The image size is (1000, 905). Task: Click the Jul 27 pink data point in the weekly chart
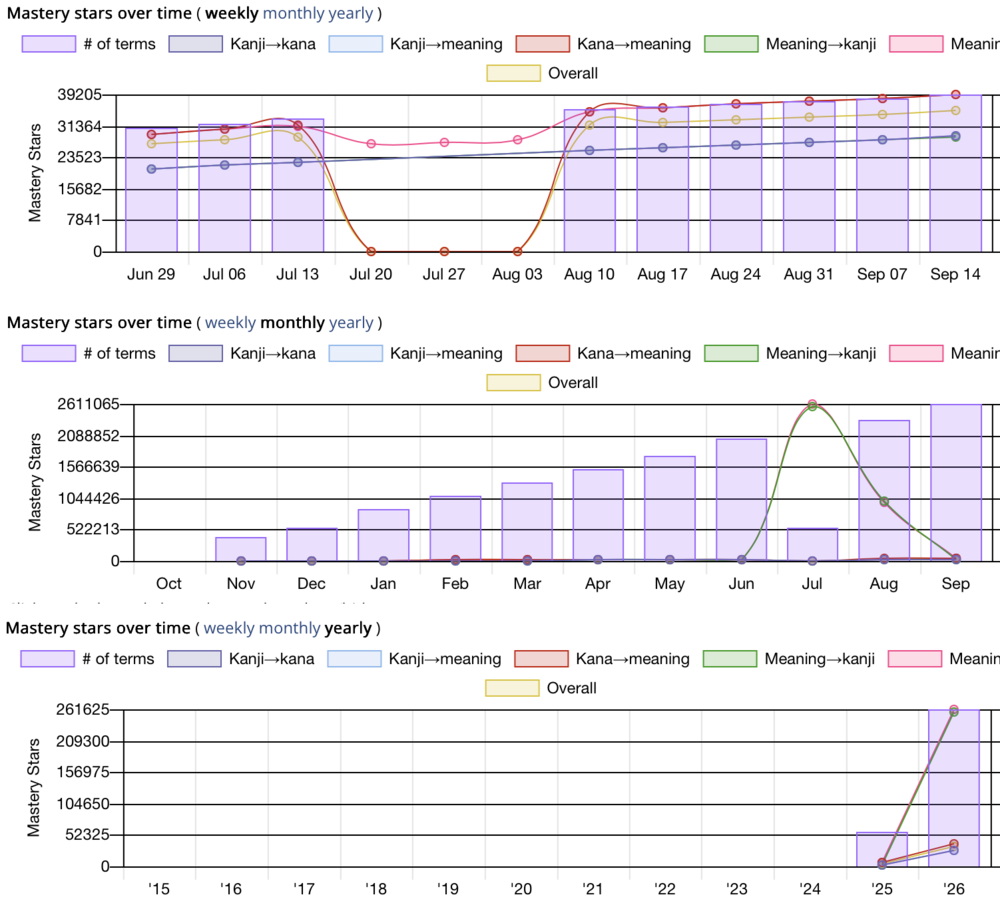coord(445,143)
